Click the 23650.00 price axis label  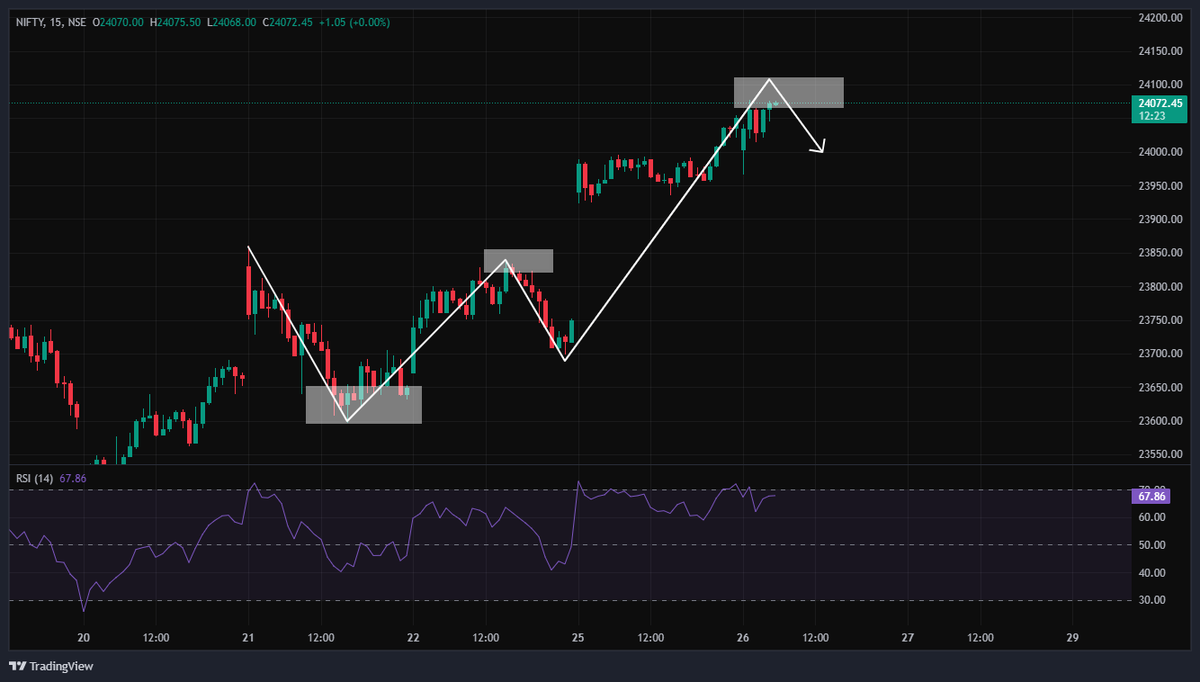point(1160,387)
